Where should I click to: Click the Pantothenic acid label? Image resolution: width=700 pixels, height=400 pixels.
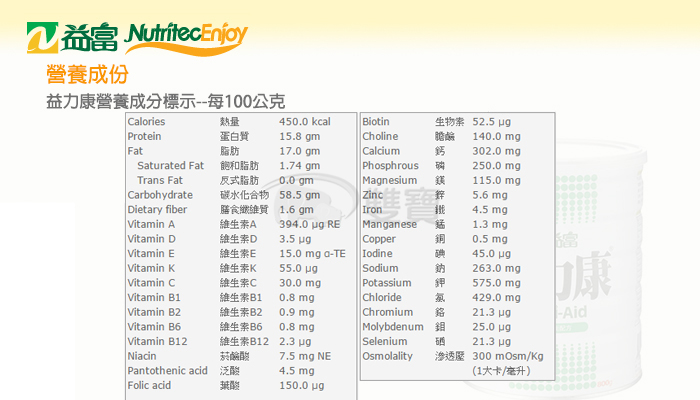tap(167, 371)
